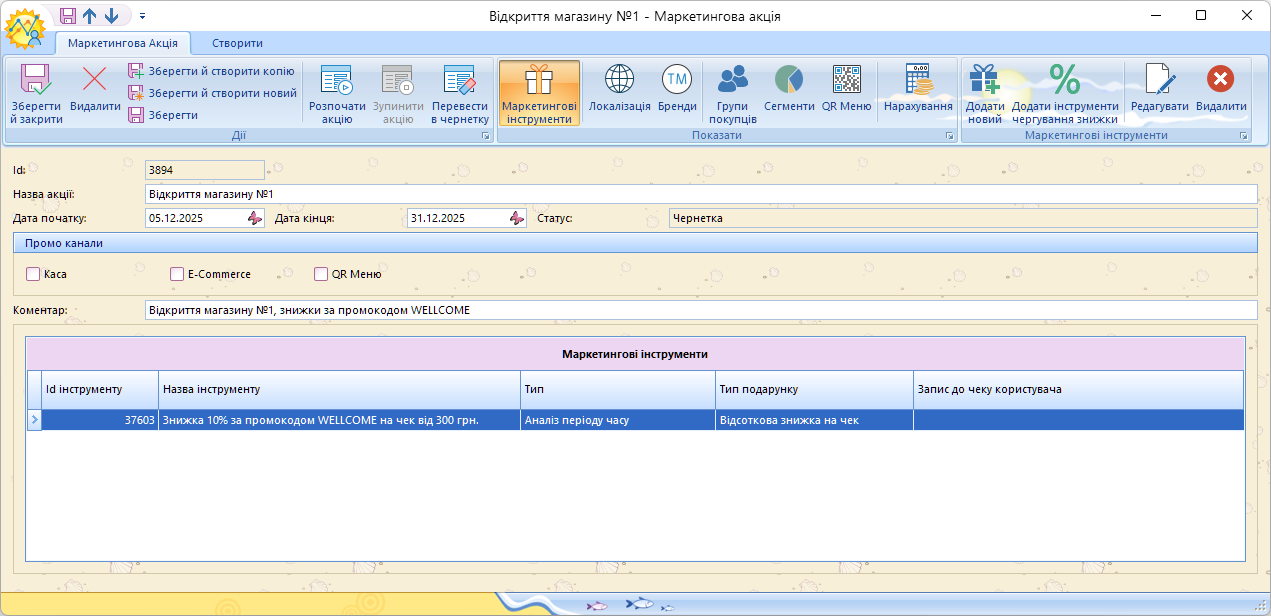This screenshot has width=1271, height=616.
Task: Open the start date calendar picker
Action: click(x=254, y=218)
